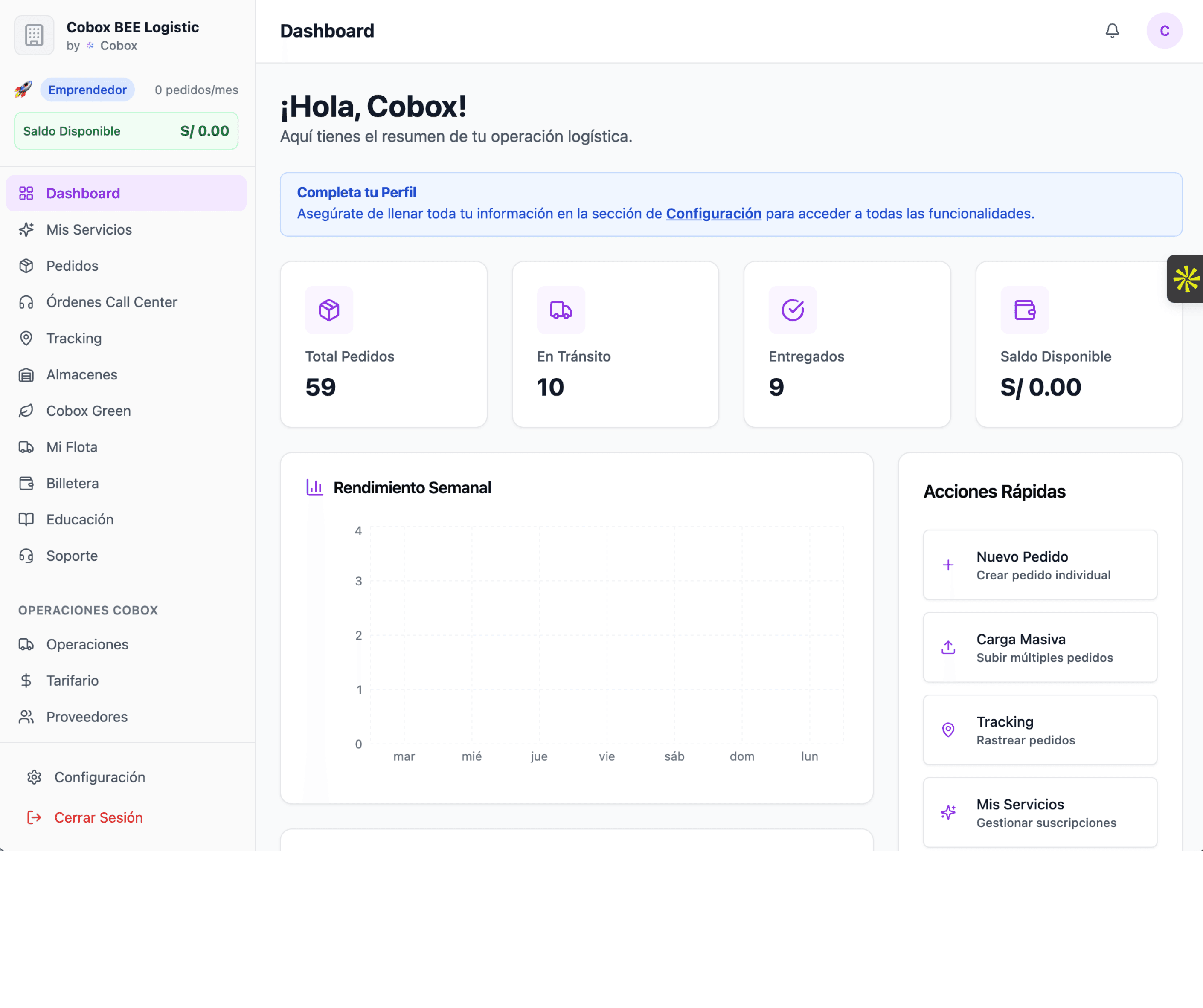Viewport: 1203px width, 1008px height.
Task: Click the Emprendedor plan badge
Action: (x=87, y=90)
